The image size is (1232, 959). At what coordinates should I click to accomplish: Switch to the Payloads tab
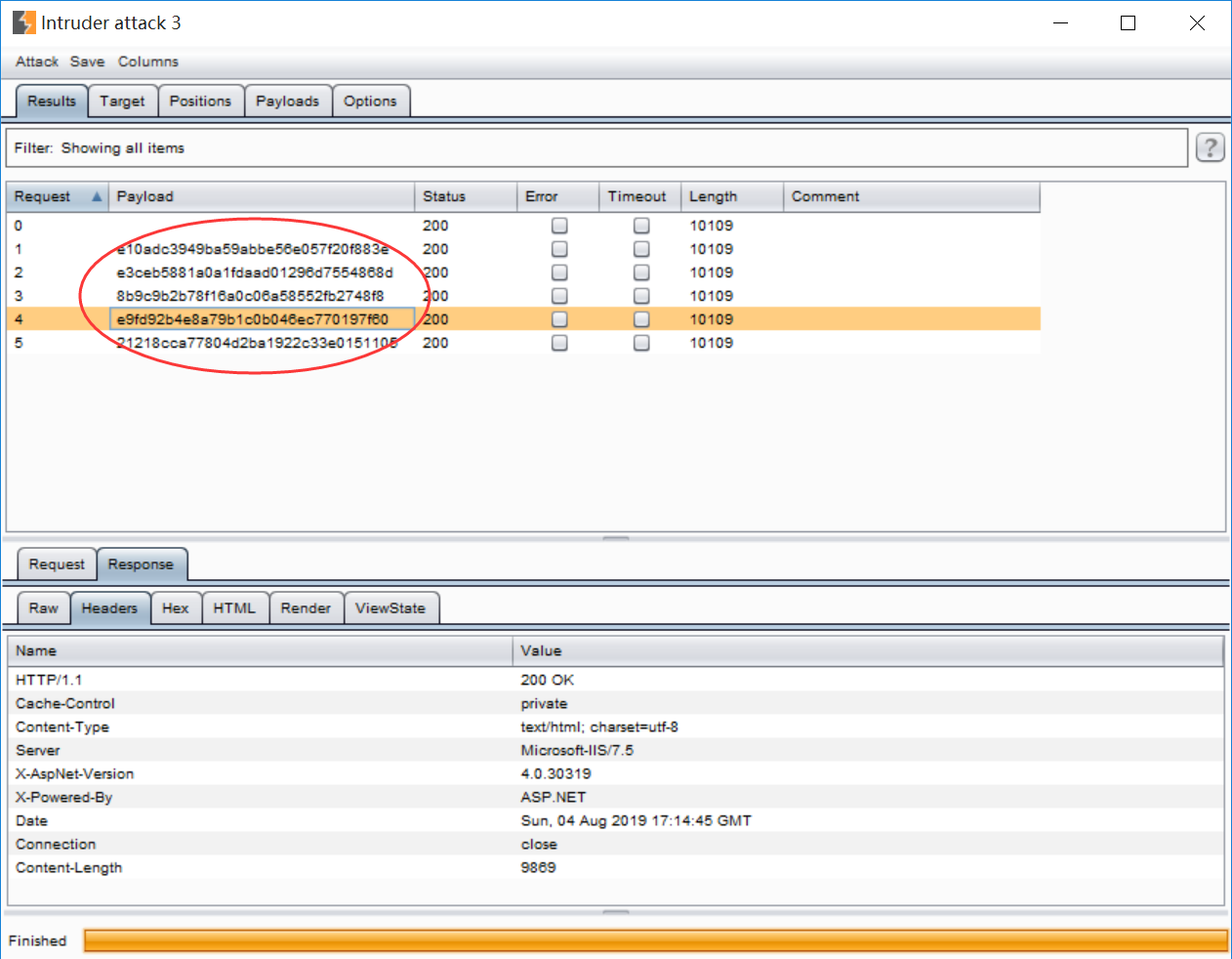click(287, 101)
